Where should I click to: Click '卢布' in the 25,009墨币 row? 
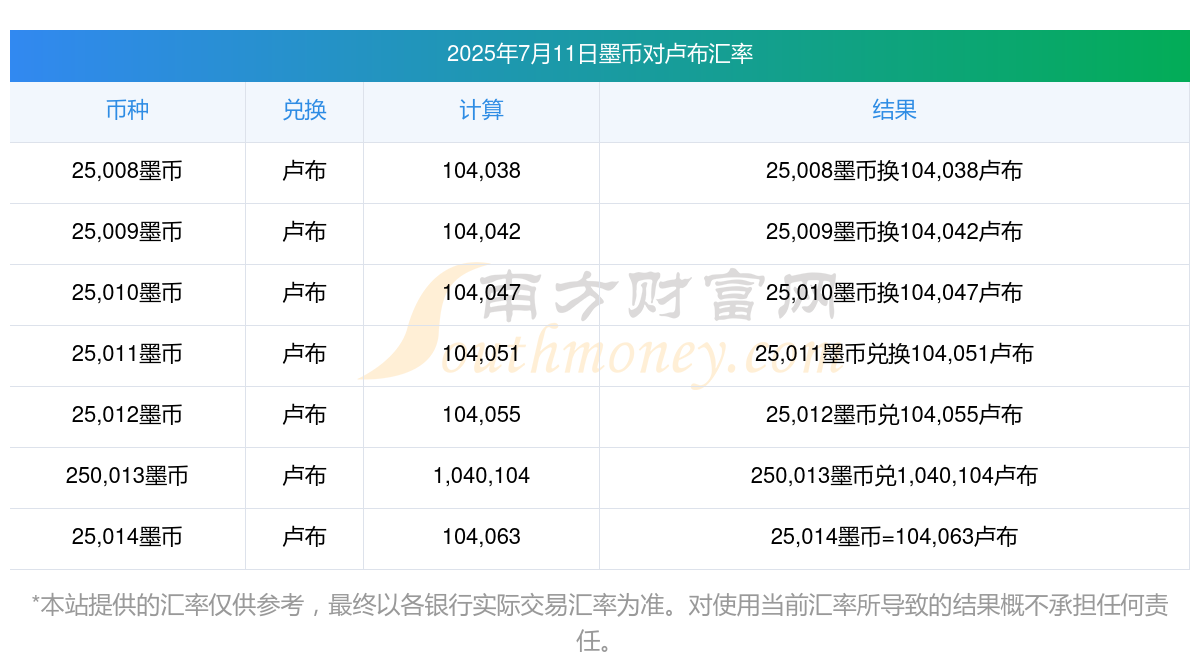[304, 232]
